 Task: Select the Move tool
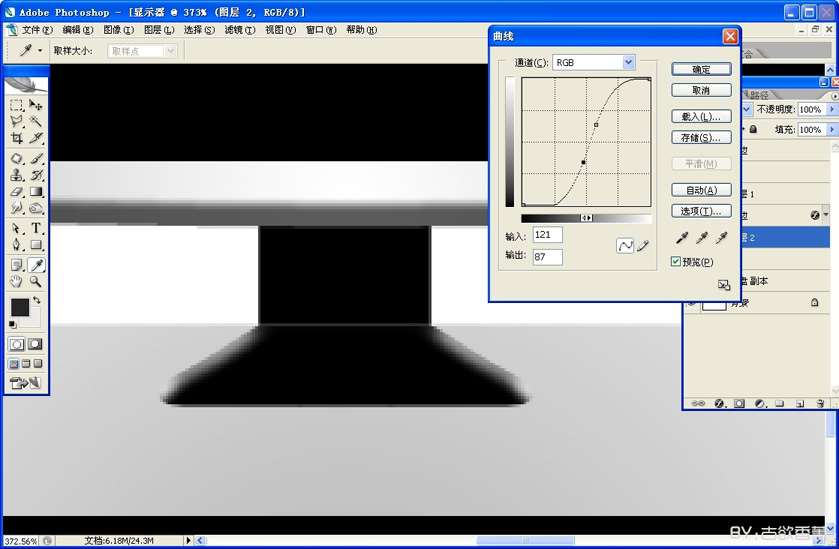(36, 105)
